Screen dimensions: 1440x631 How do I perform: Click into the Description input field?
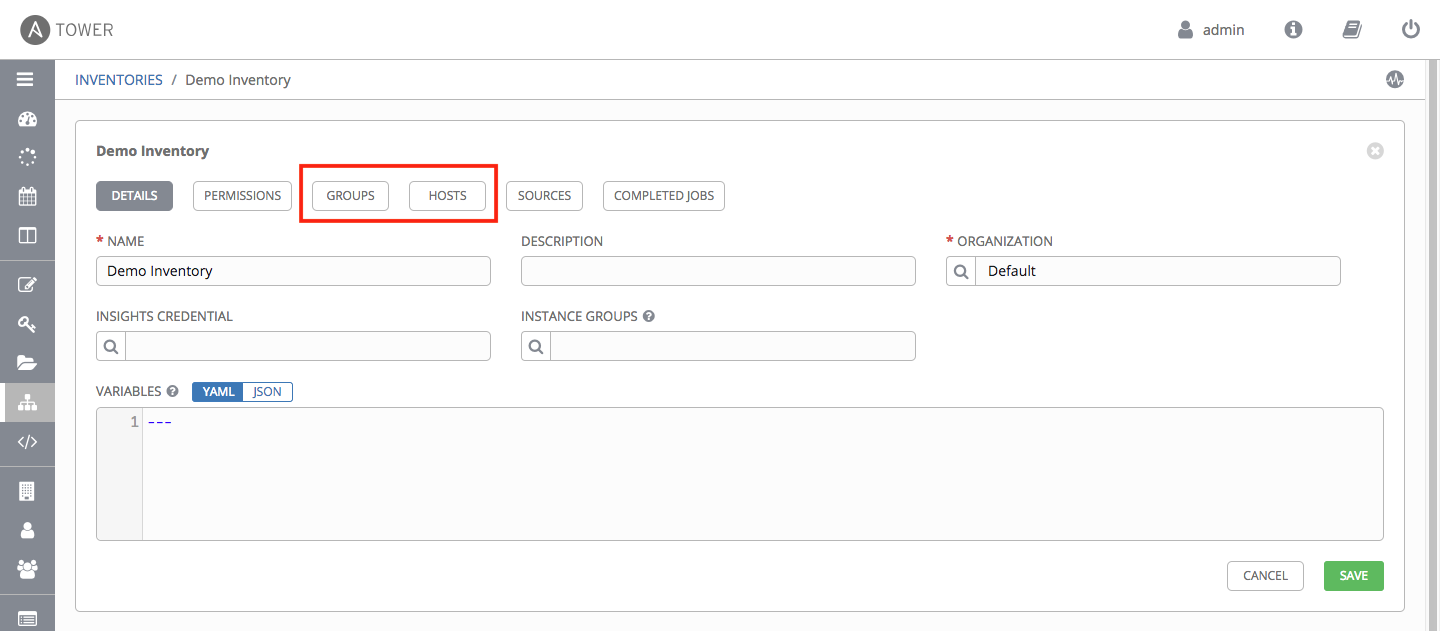pyautogui.click(x=718, y=271)
